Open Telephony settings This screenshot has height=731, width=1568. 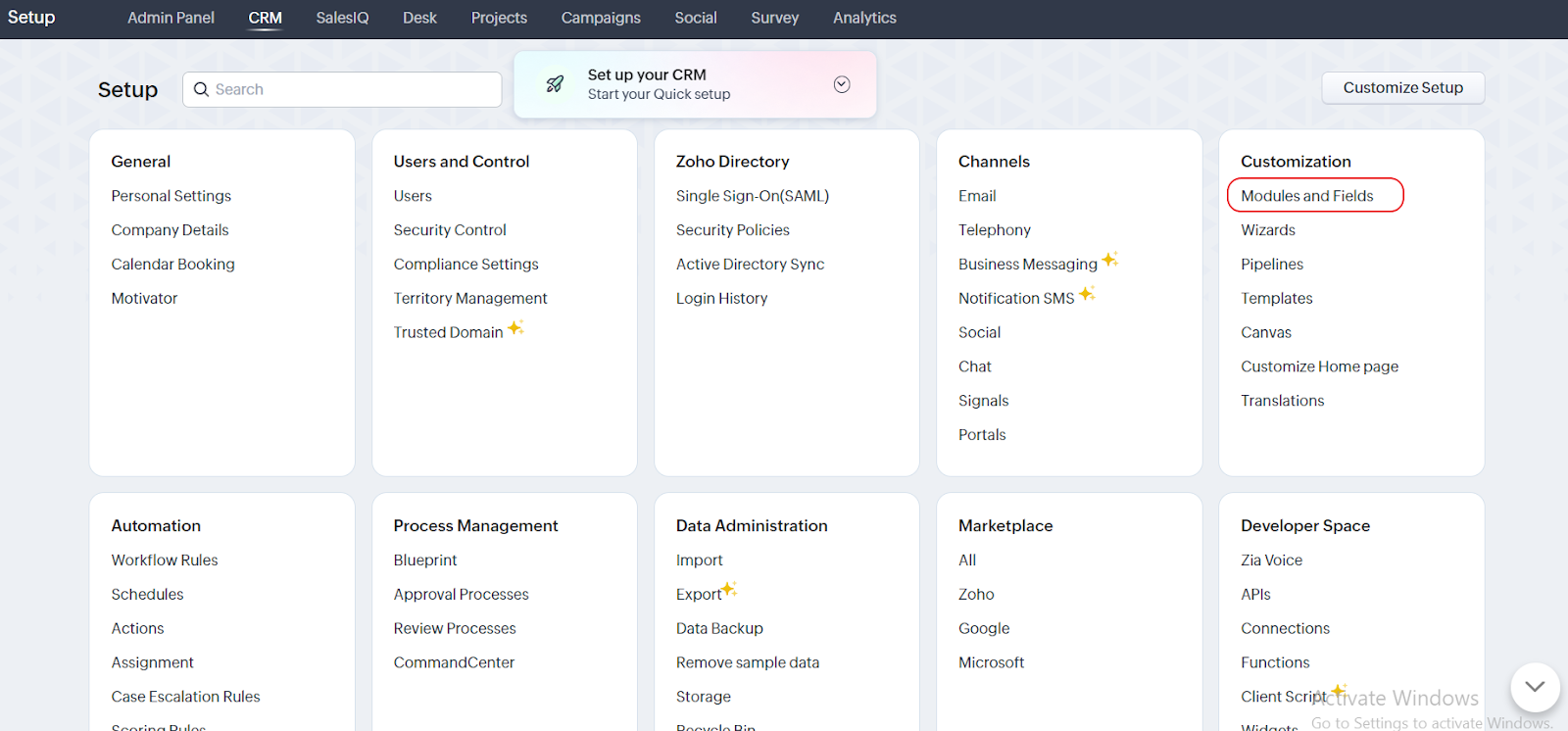(x=995, y=230)
